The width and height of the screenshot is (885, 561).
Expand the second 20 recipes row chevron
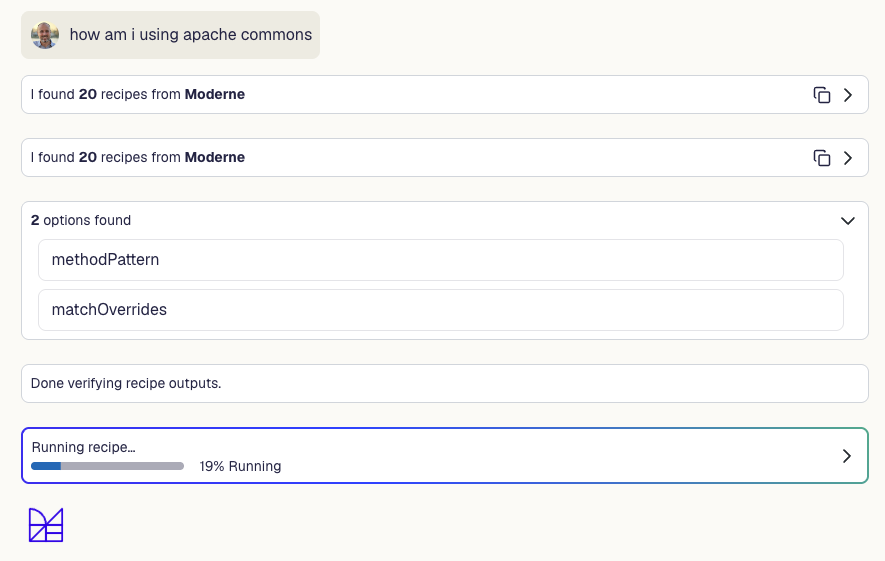click(x=848, y=158)
